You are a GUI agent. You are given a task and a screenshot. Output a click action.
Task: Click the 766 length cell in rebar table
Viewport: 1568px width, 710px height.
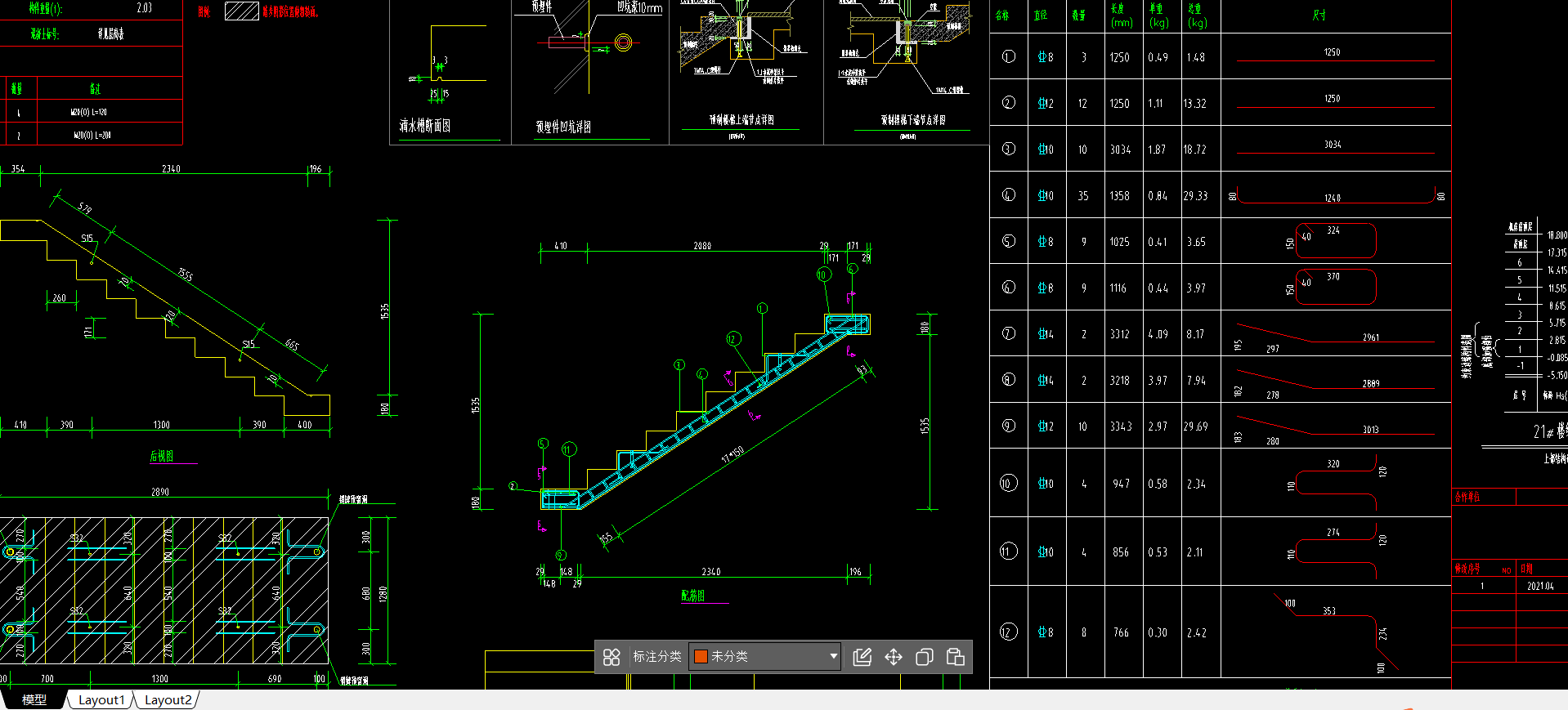pyautogui.click(x=1121, y=632)
